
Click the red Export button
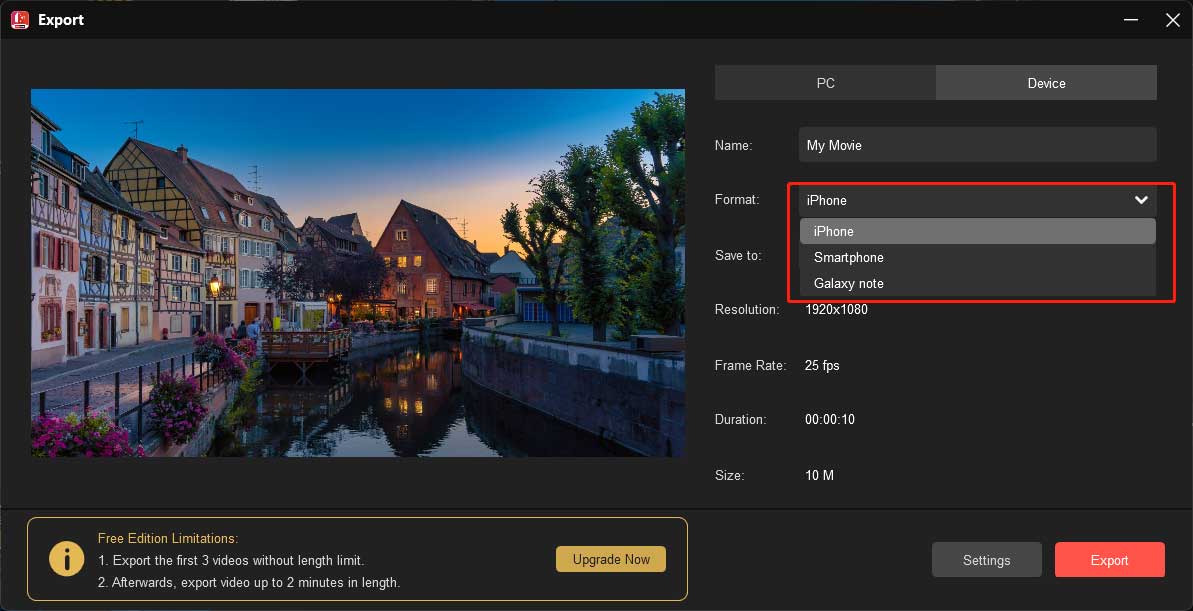pyautogui.click(x=1109, y=560)
